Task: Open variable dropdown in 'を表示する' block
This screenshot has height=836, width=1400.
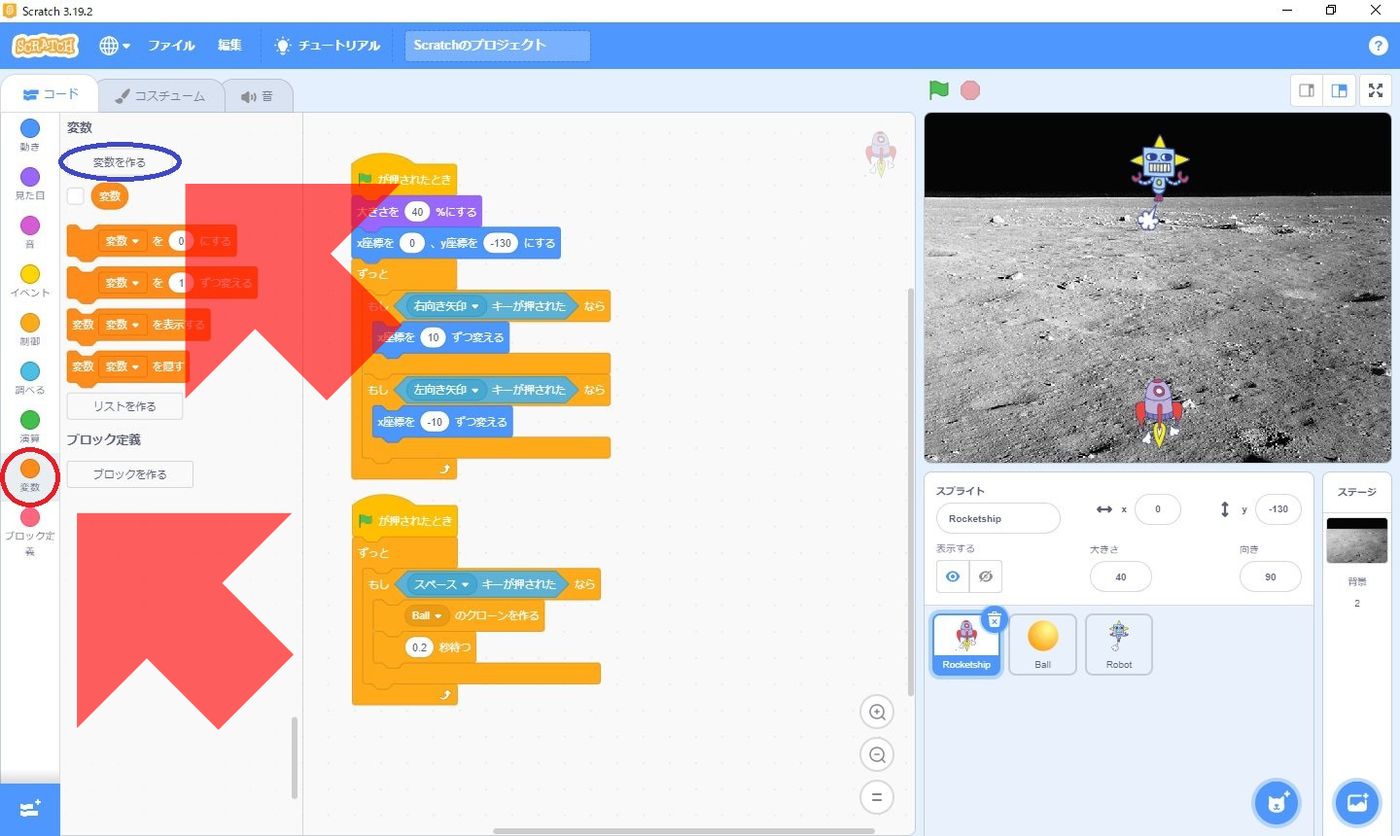Action: 123,324
